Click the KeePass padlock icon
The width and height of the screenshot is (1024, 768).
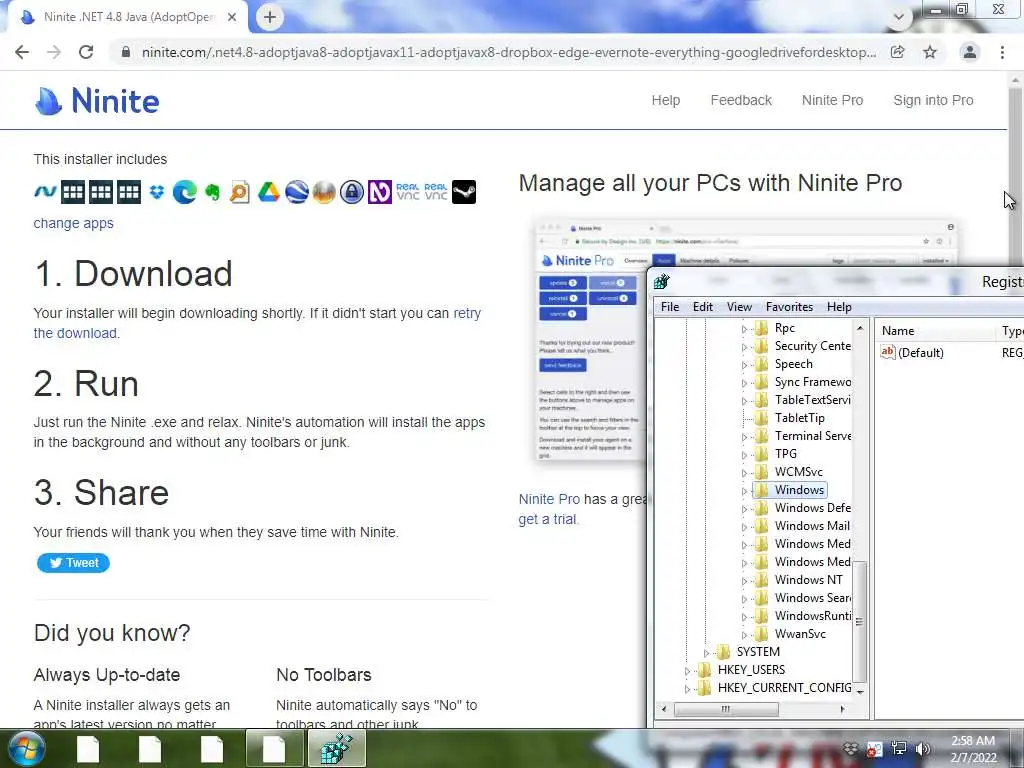click(x=351, y=192)
